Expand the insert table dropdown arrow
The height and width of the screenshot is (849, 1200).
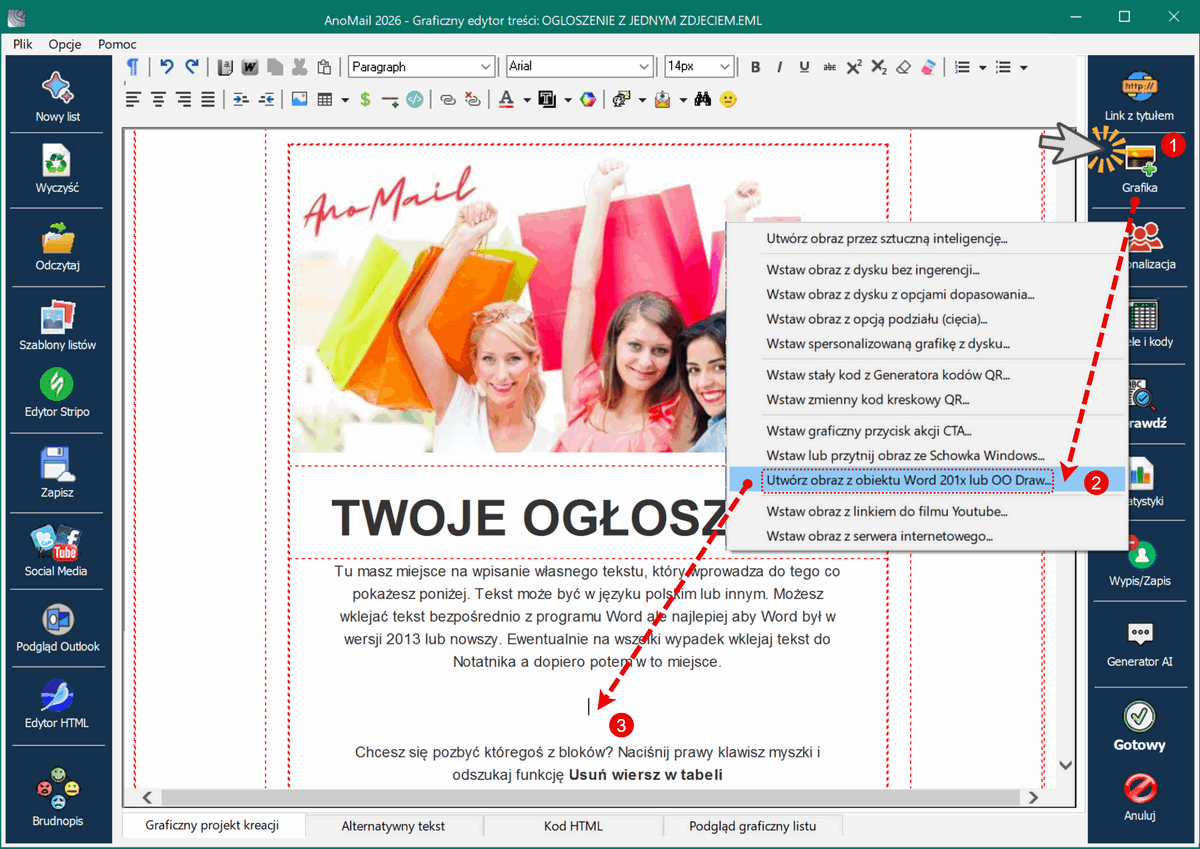point(345,99)
